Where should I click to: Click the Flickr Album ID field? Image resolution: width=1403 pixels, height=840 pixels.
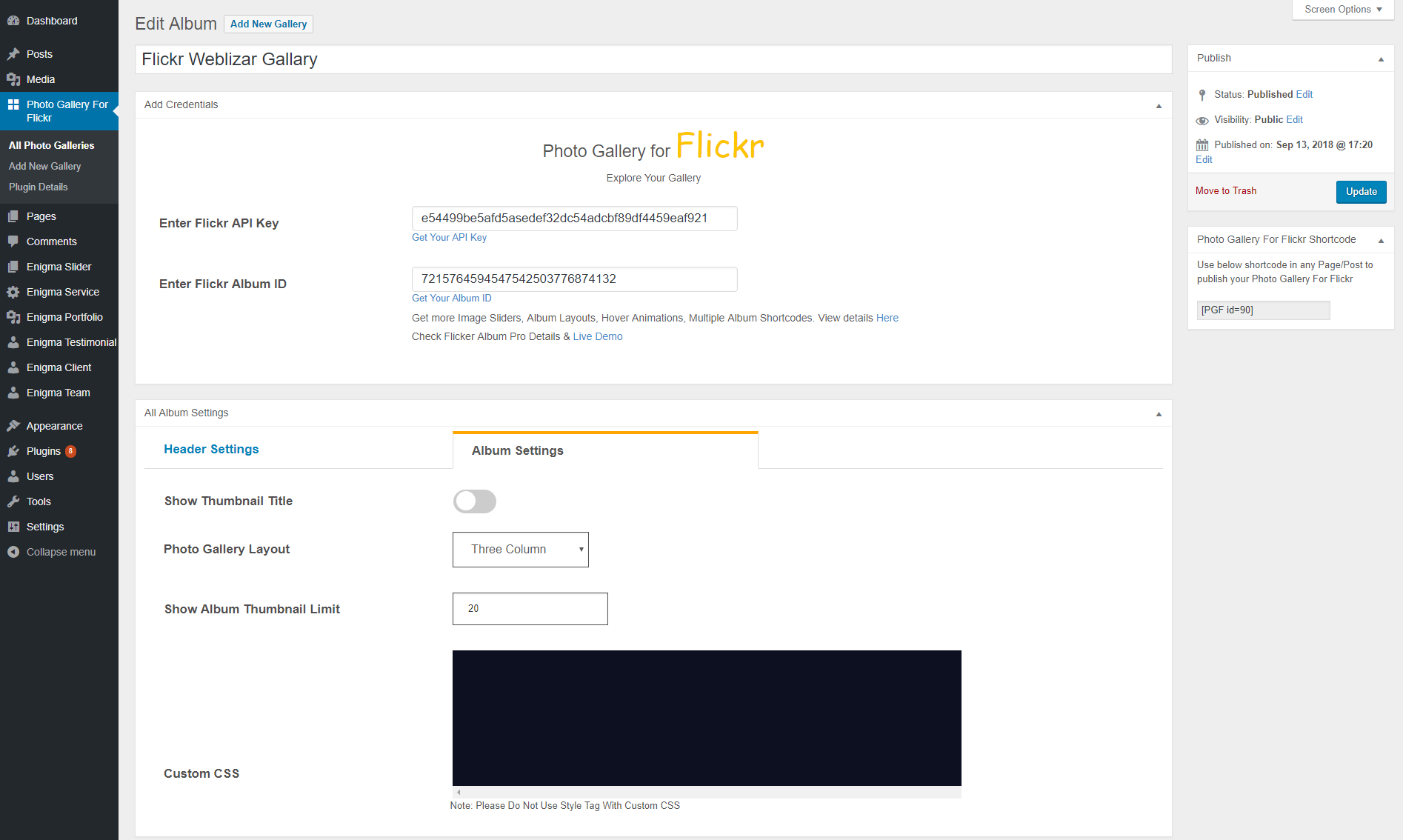click(x=575, y=279)
